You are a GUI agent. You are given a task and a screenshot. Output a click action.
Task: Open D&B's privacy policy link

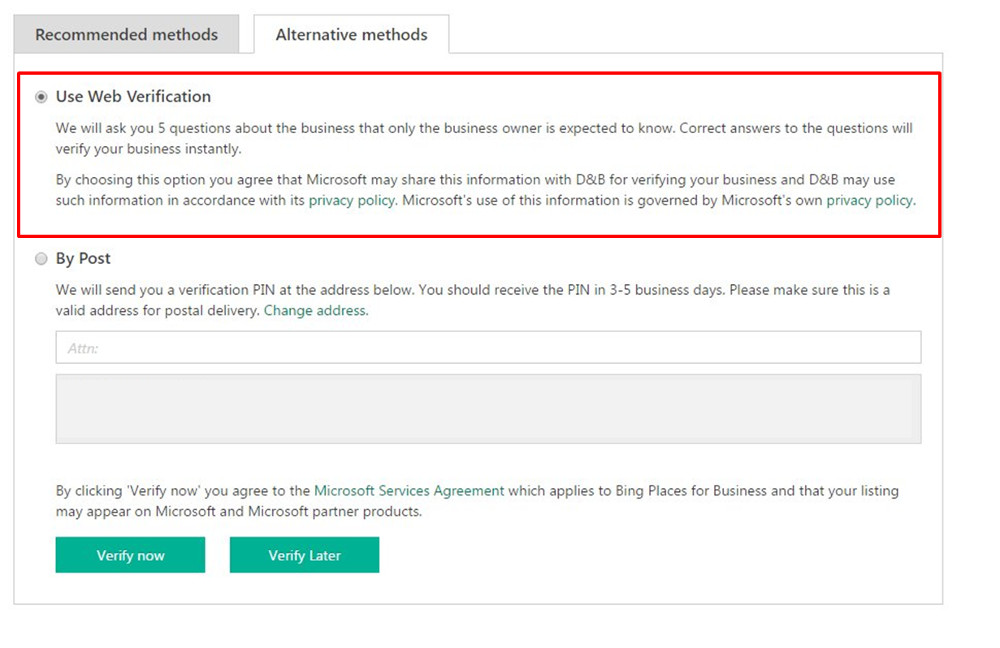[x=351, y=200]
